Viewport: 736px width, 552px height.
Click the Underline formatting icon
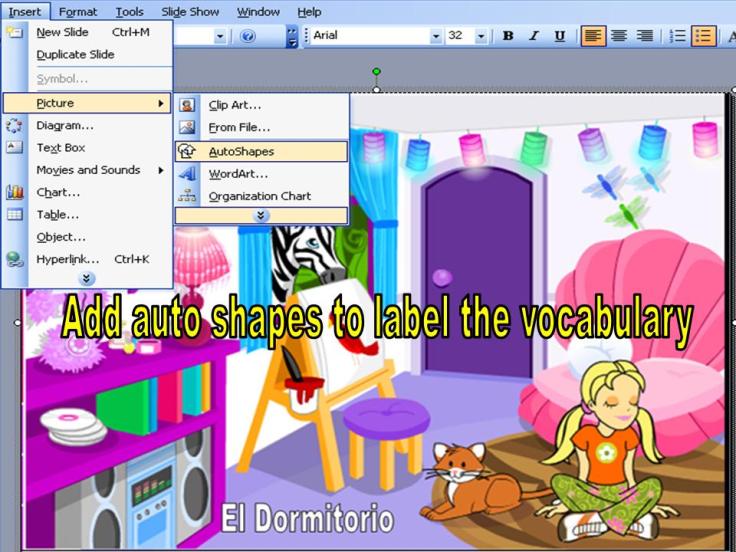[x=560, y=36]
